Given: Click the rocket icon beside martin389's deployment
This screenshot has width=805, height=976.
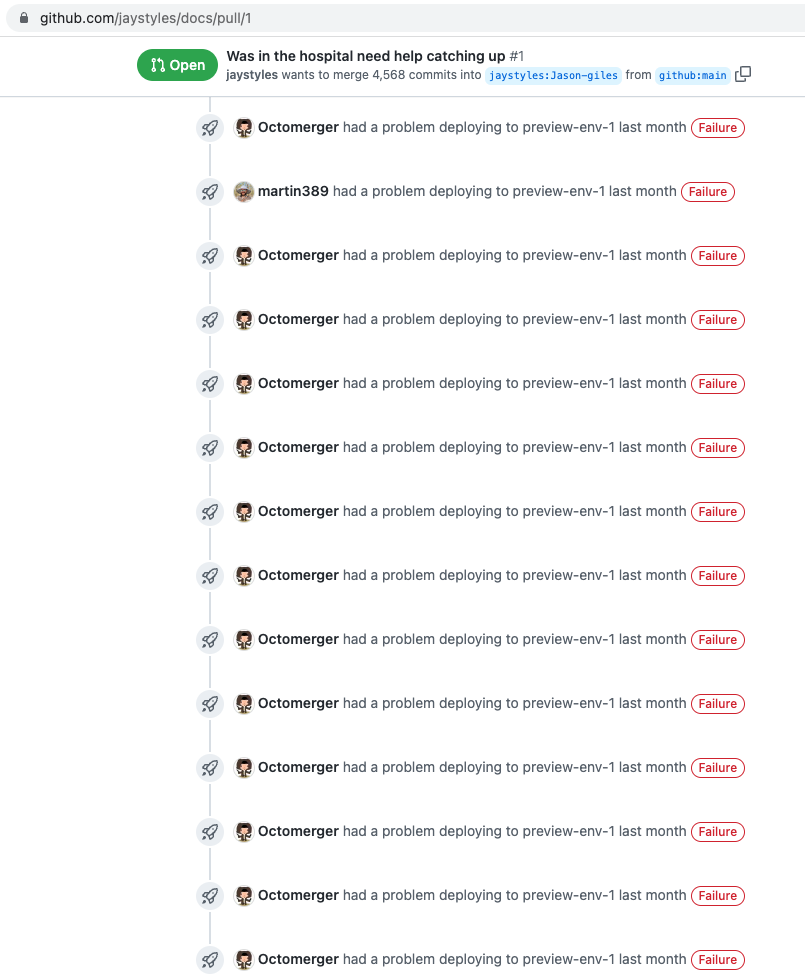Looking at the screenshot, I should [210, 192].
